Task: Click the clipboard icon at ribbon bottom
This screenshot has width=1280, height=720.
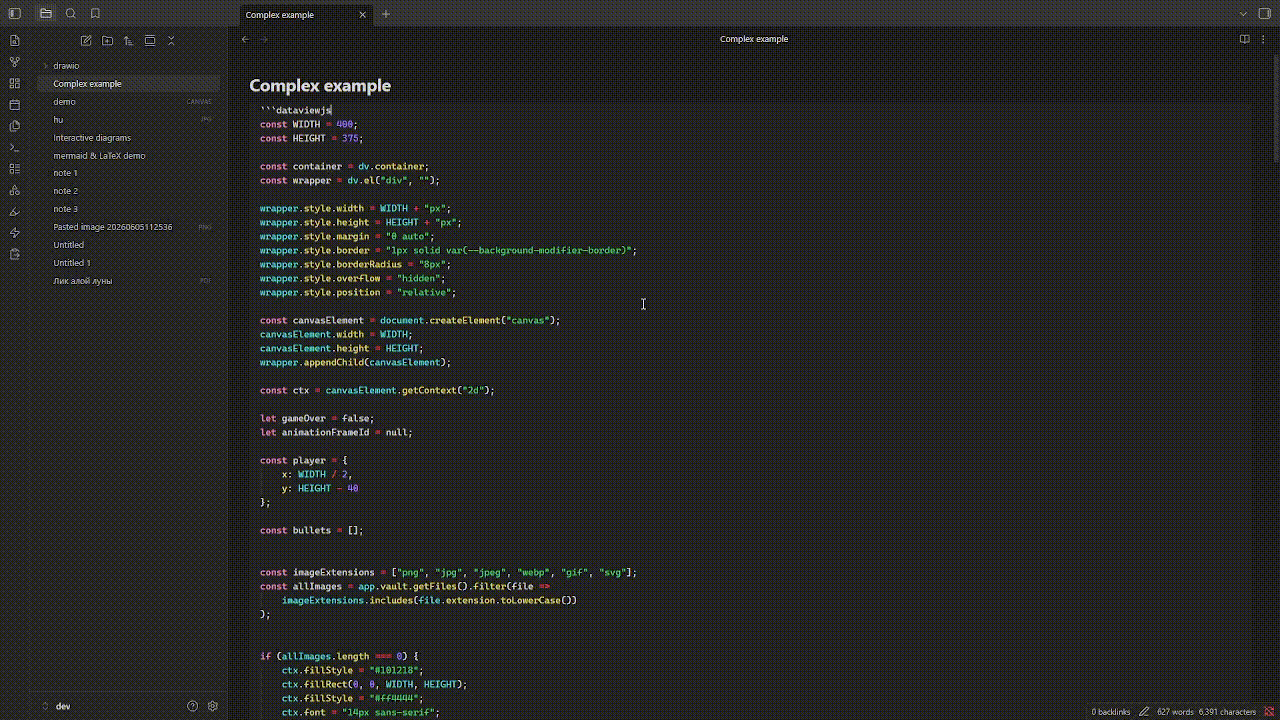Action: click(14, 254)
